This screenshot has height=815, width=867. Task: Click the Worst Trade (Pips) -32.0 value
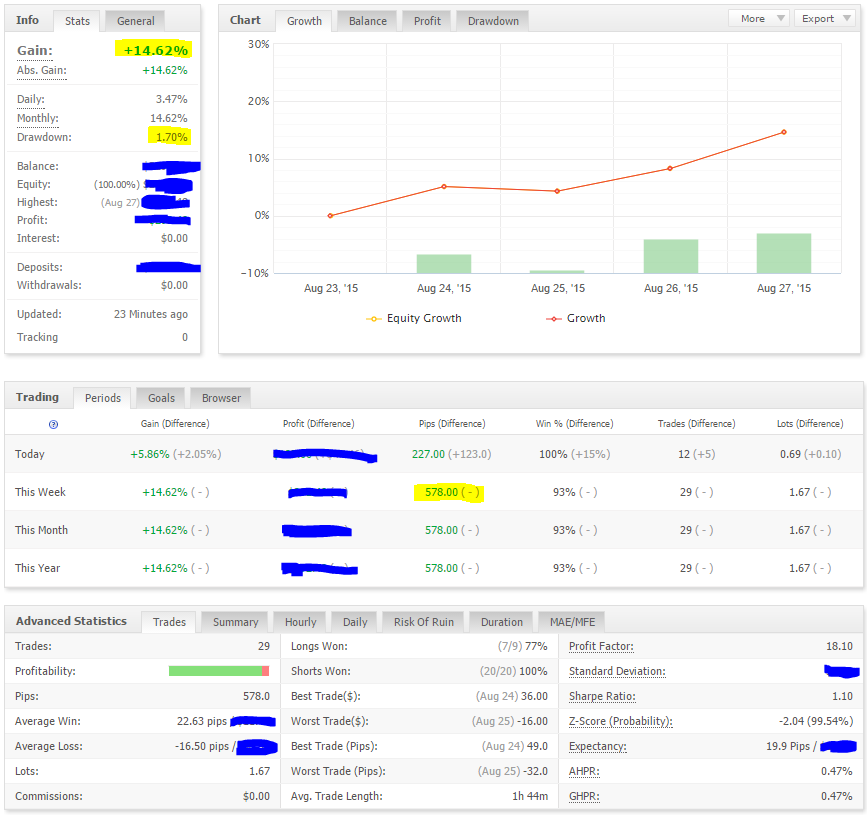(535, 771)
